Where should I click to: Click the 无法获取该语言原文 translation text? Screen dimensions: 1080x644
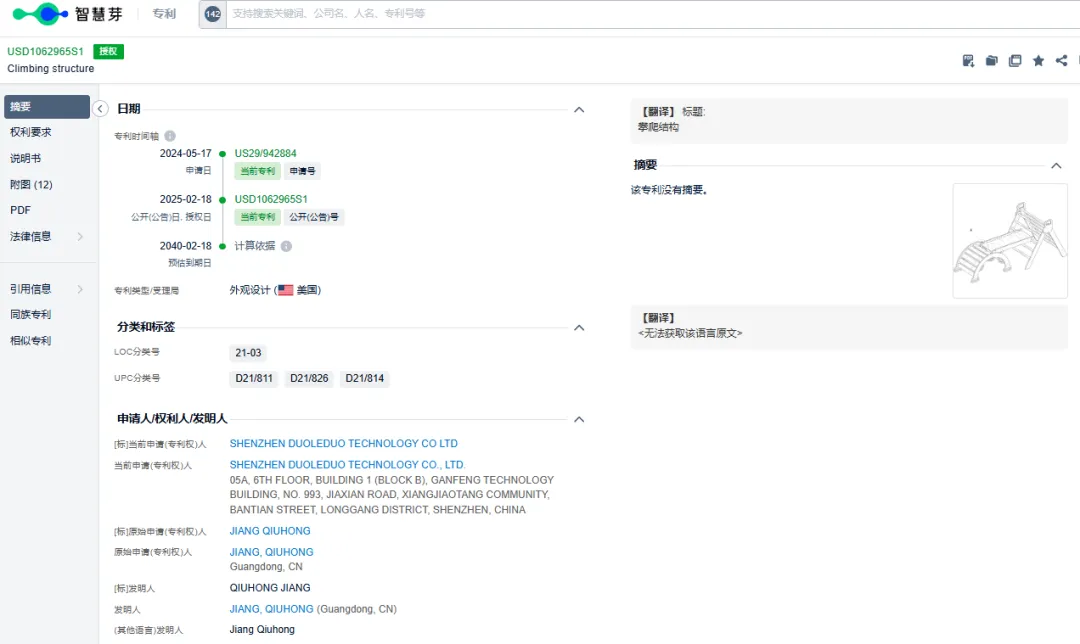(x=690, y=333)
